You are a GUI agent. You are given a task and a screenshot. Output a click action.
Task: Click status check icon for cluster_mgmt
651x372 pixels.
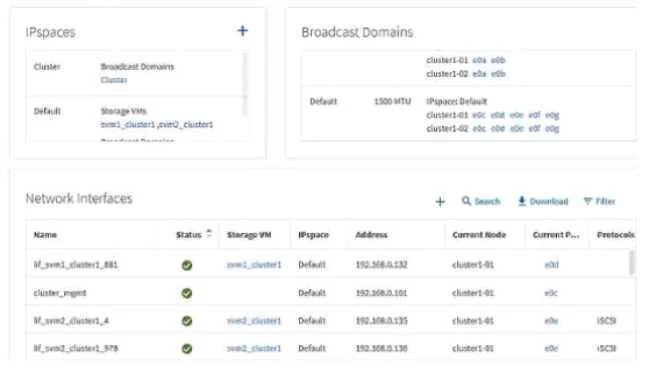tap(187, 293)
